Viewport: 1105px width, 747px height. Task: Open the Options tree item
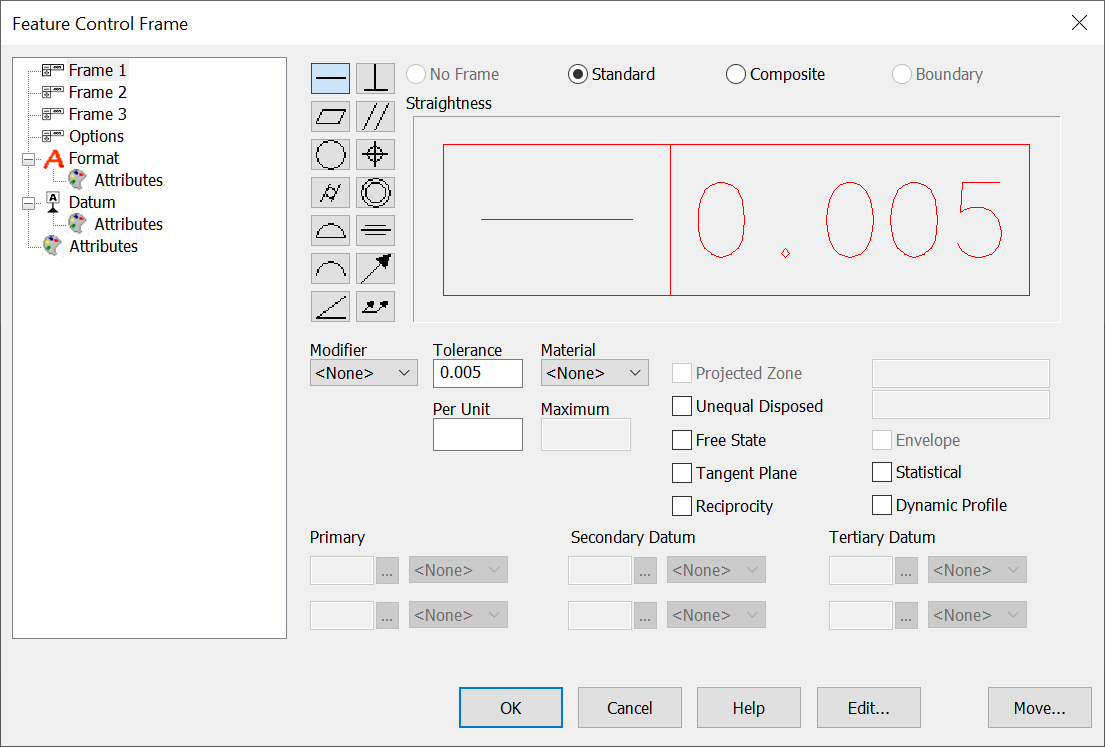(x=96, y=136)
